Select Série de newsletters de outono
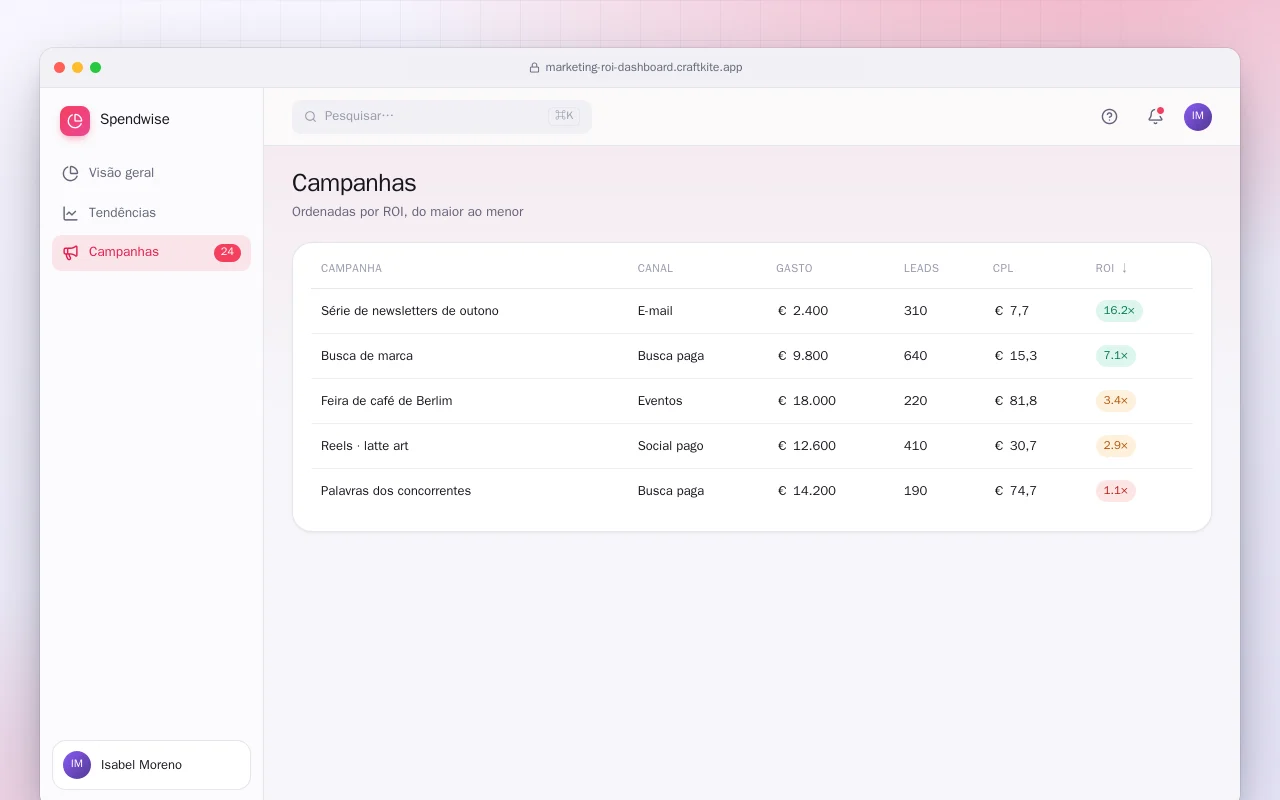Screen dimensions: 1280x800 tap(410, 311)
